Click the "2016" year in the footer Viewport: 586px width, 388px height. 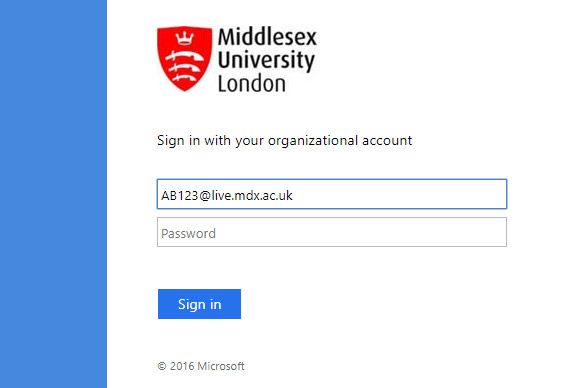(182, 366)
